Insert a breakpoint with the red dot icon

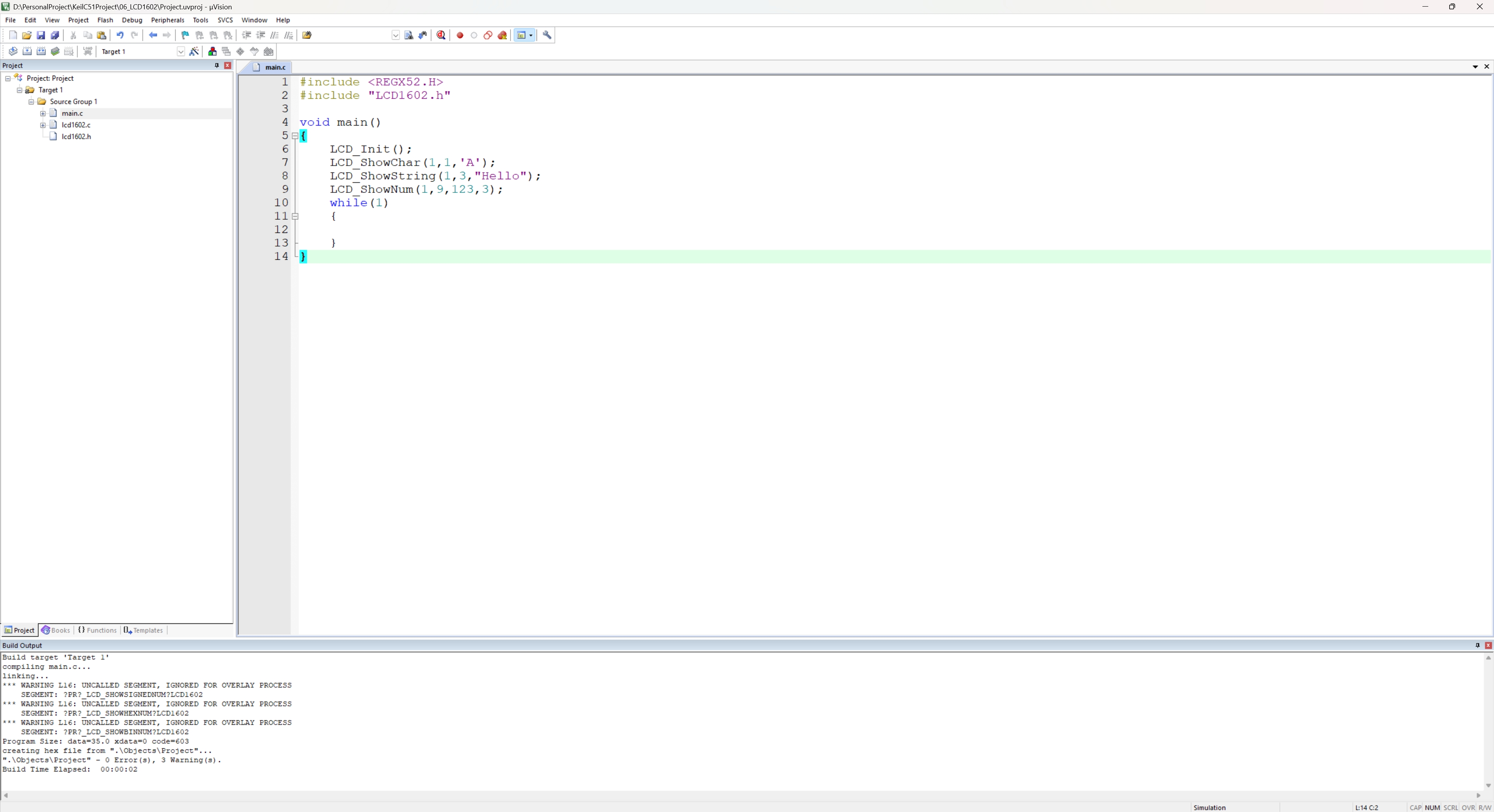[x=460, y=35]
